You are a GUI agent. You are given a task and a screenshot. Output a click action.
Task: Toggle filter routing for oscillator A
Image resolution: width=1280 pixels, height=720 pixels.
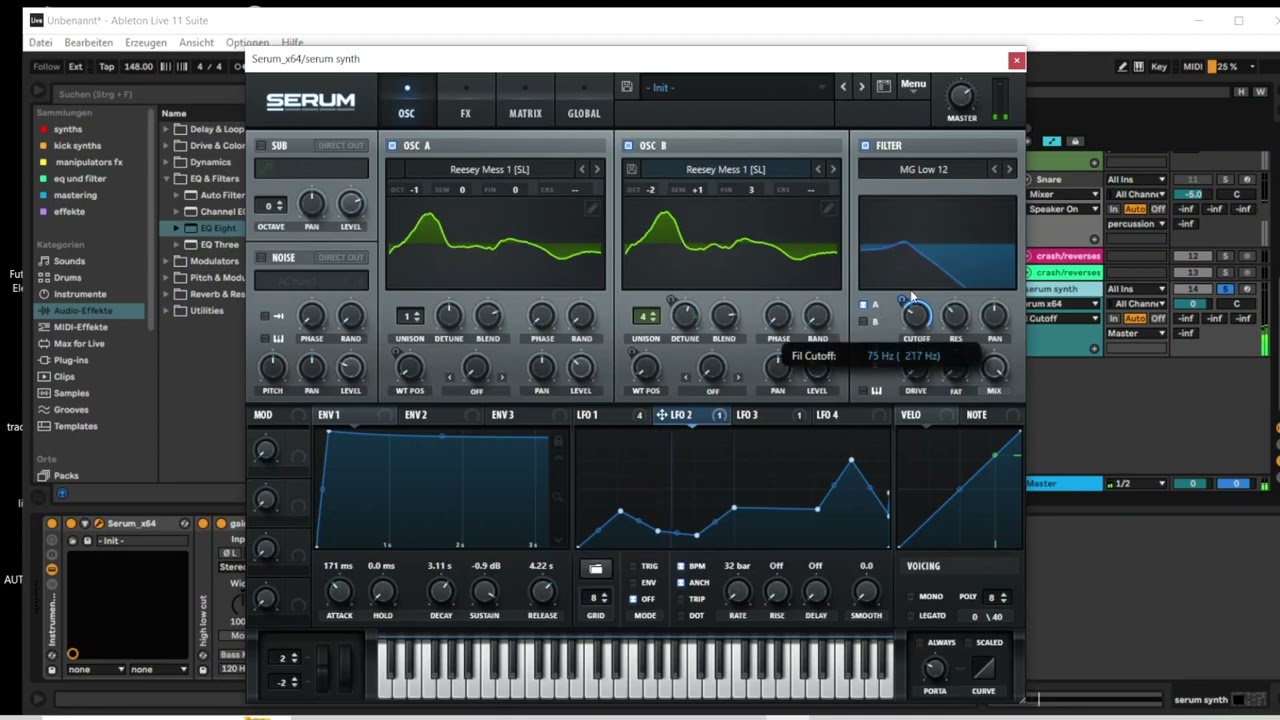pos(863,305)
